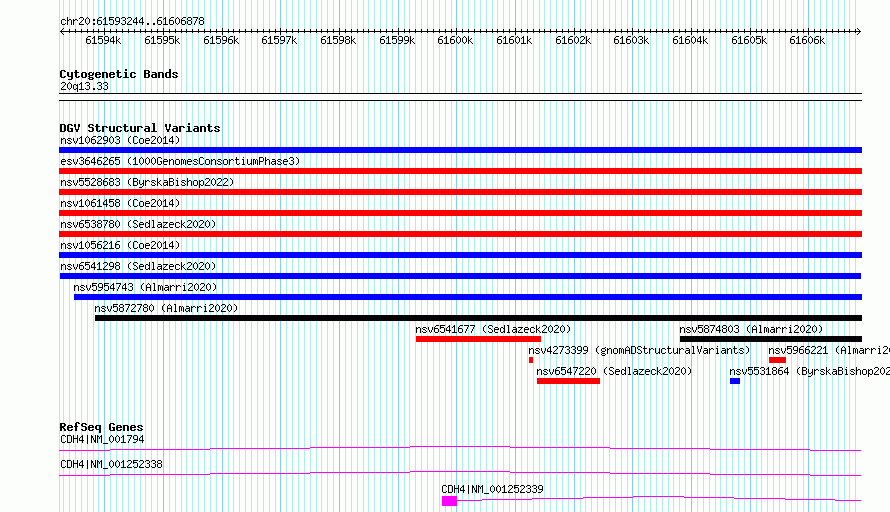
Task: Open the nsv6547220 (Sedlazeck2020) label
Action: click(x=614, y=371)
